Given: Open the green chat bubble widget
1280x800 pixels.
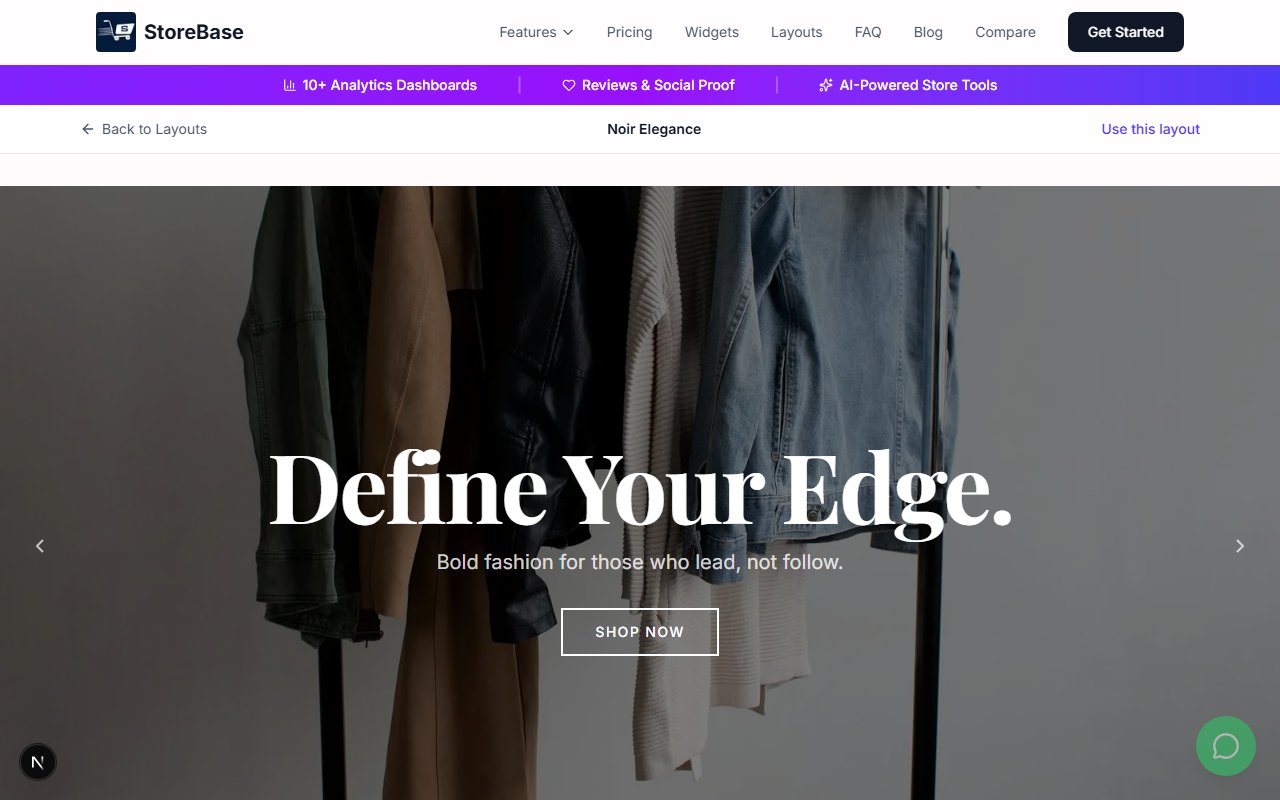Looking at the screenshot, I should (1226, 746).
